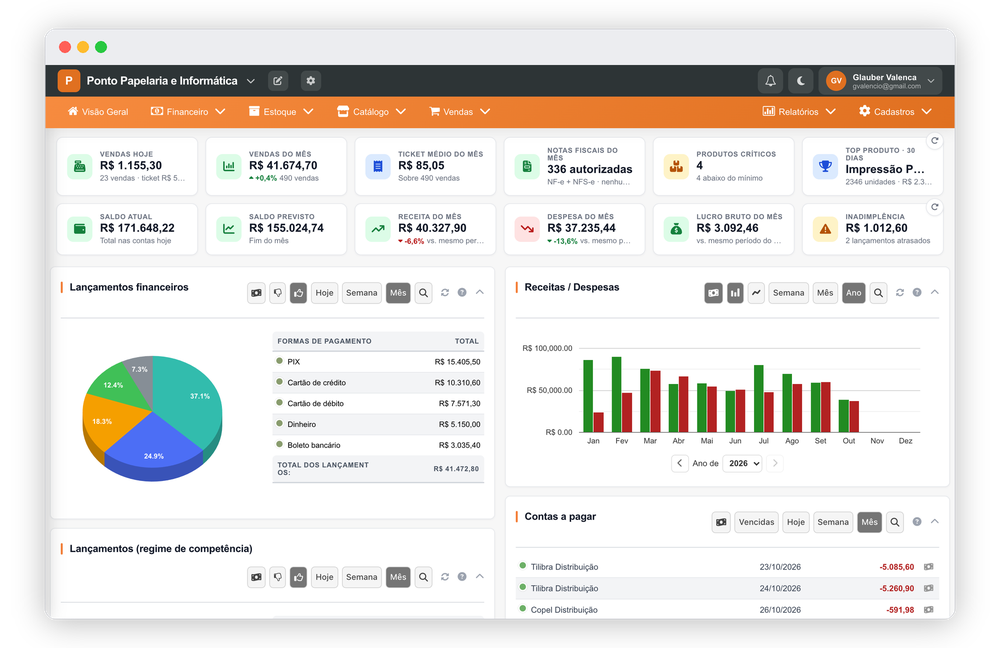
Task: Search in Contas a pagar panel
Action: point(895,522)
